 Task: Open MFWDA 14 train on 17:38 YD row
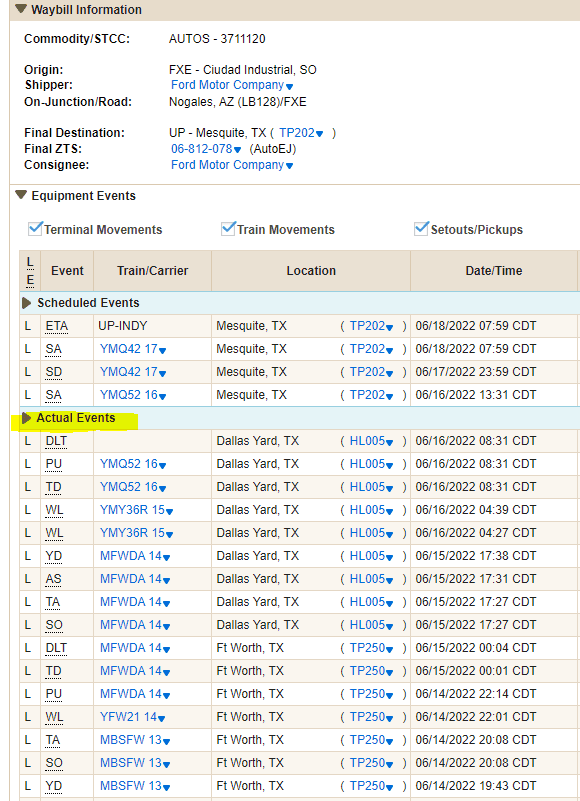[135, 556]
